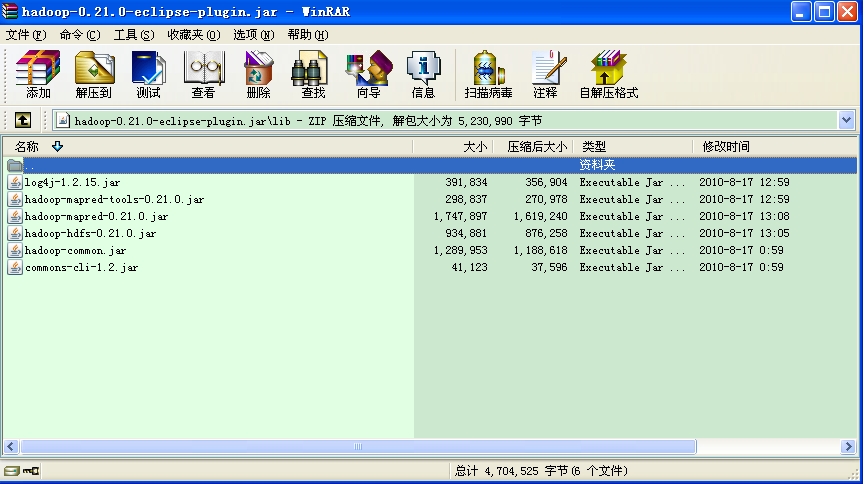Sort by 大小 column header

point(453,147)
